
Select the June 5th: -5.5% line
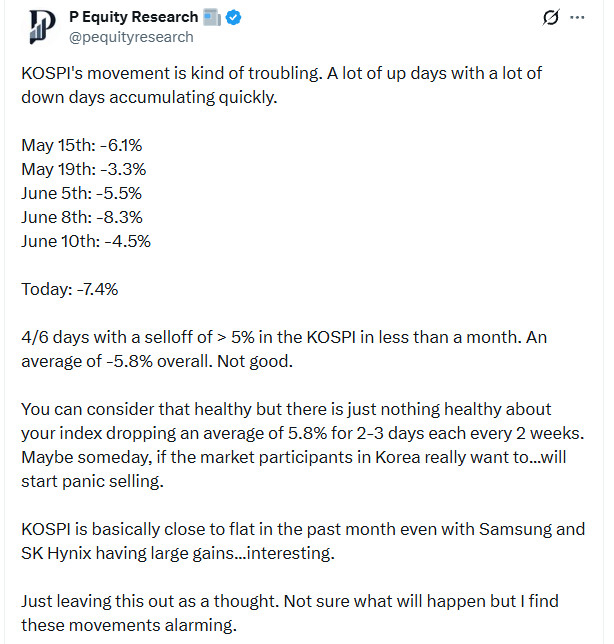(x=81, y=193)
